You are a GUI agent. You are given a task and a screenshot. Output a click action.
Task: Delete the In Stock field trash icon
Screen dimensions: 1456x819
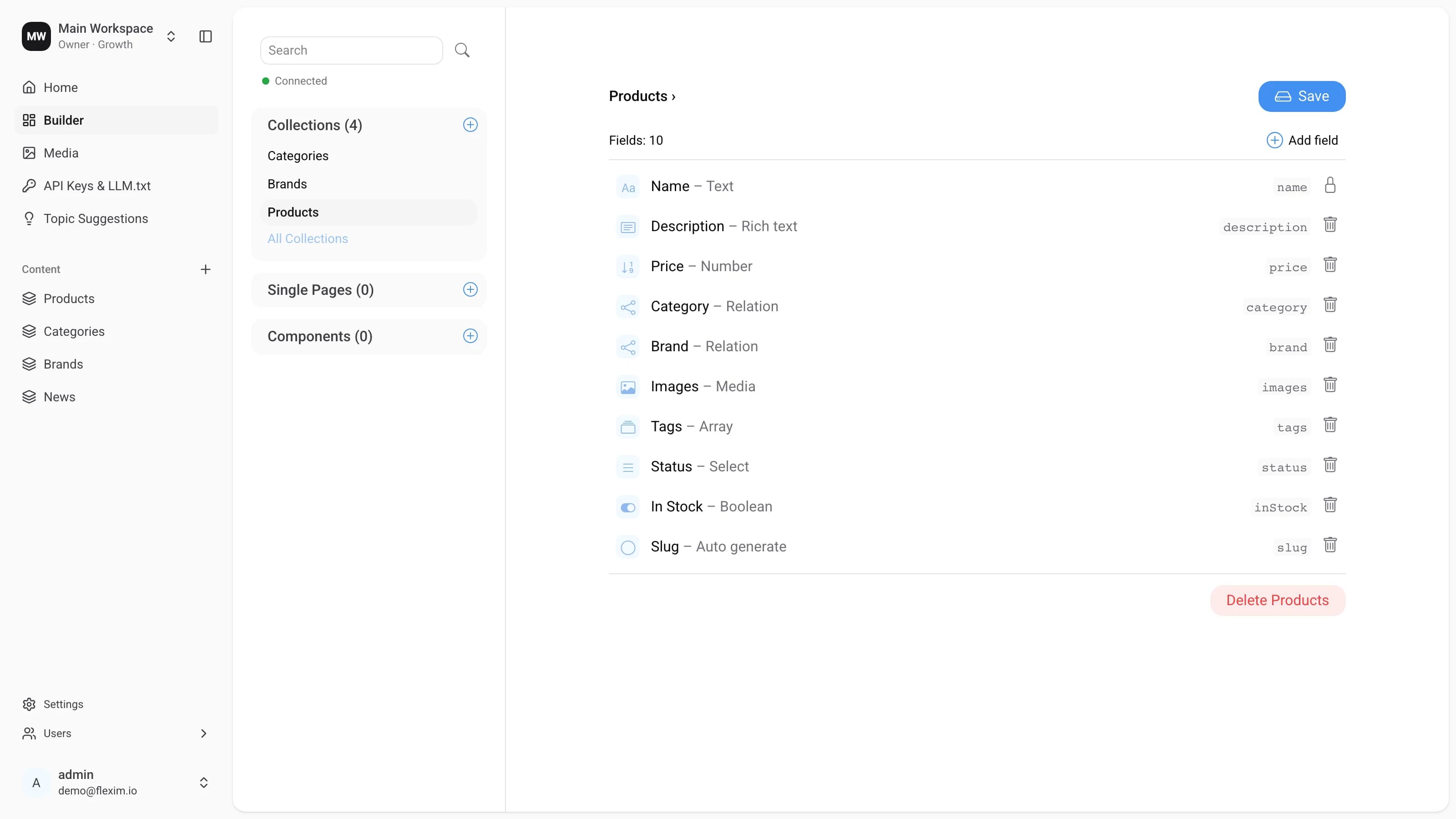pos(1330,506)
